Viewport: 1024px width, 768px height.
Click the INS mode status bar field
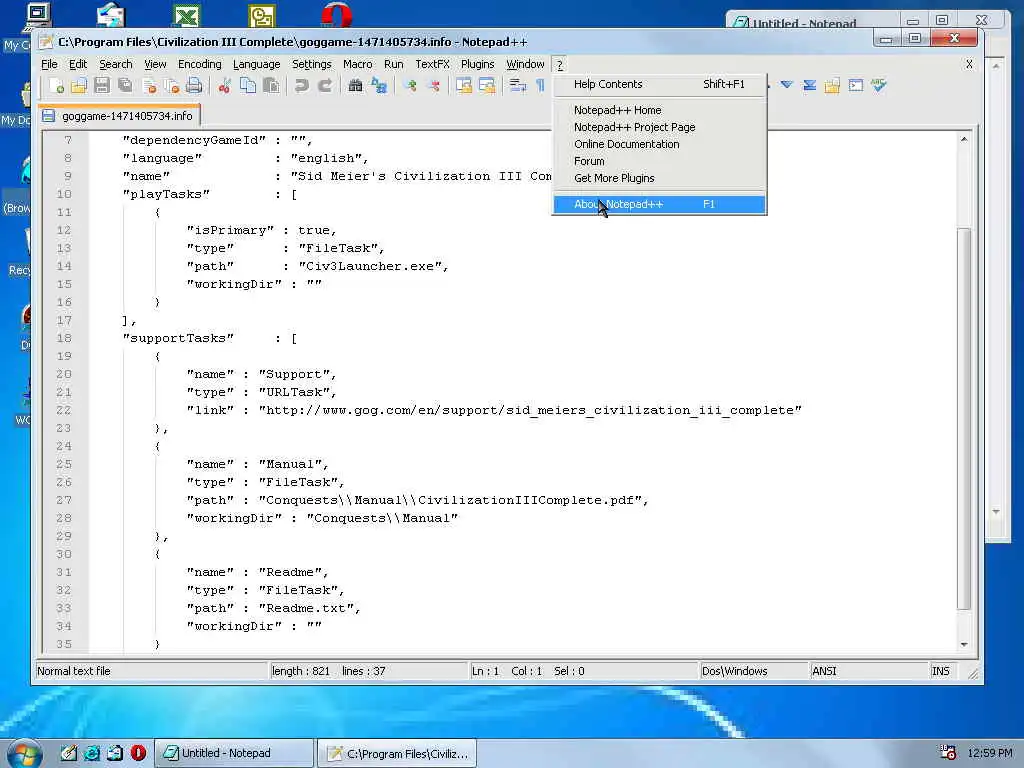pyautogui.click(x=945, y=671)
